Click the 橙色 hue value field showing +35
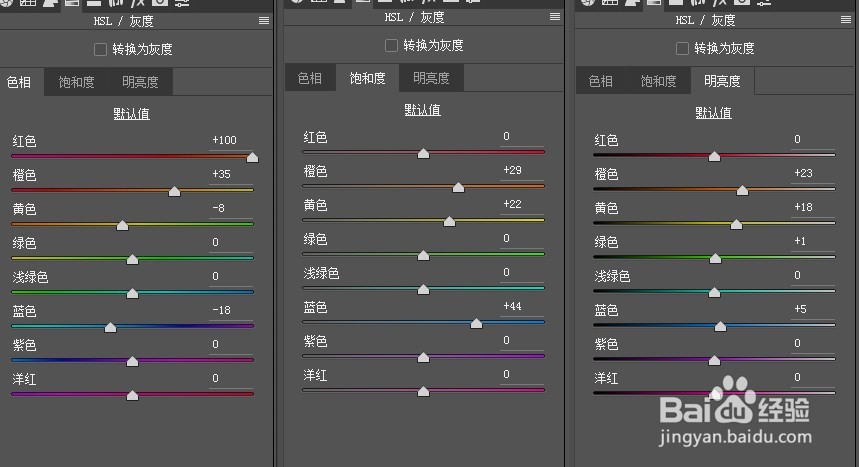This screenshot has width=859, height=467. point(230,175)
